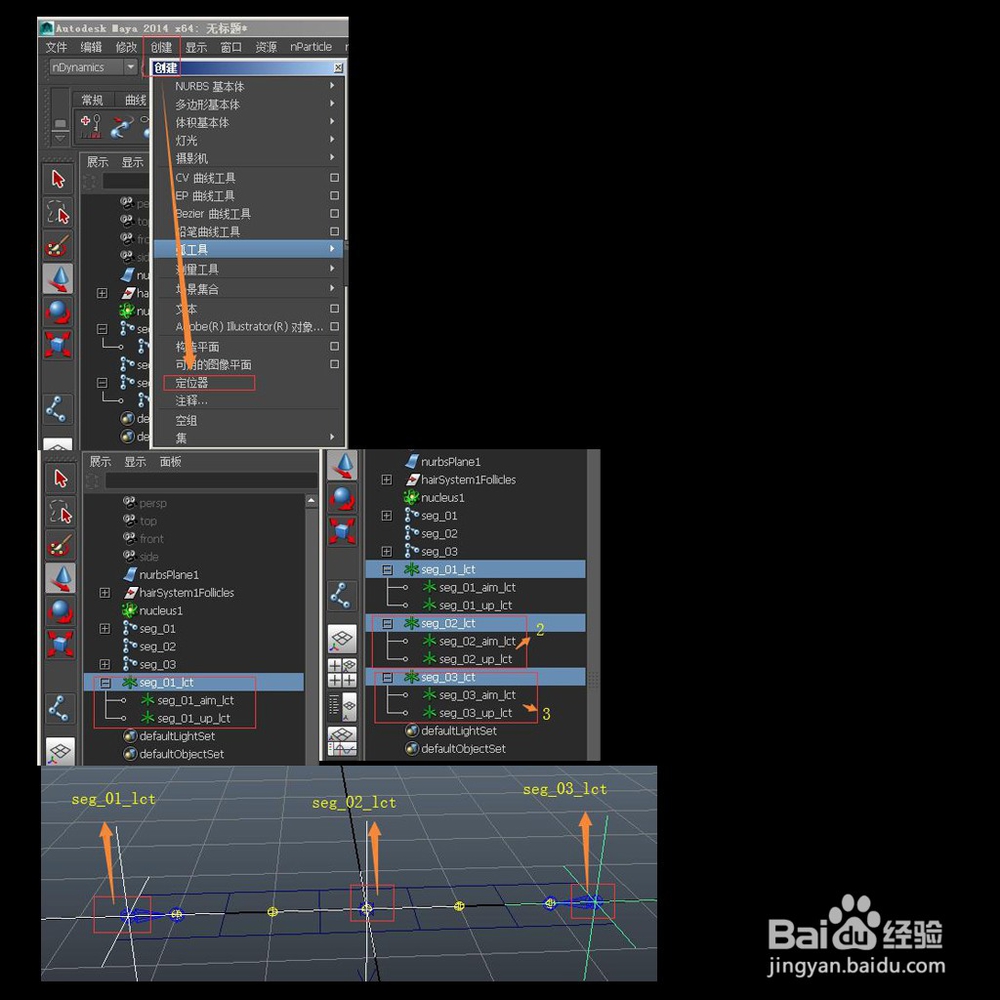Choose the Scale tool in the 创建 menu window

pos(58,345)
